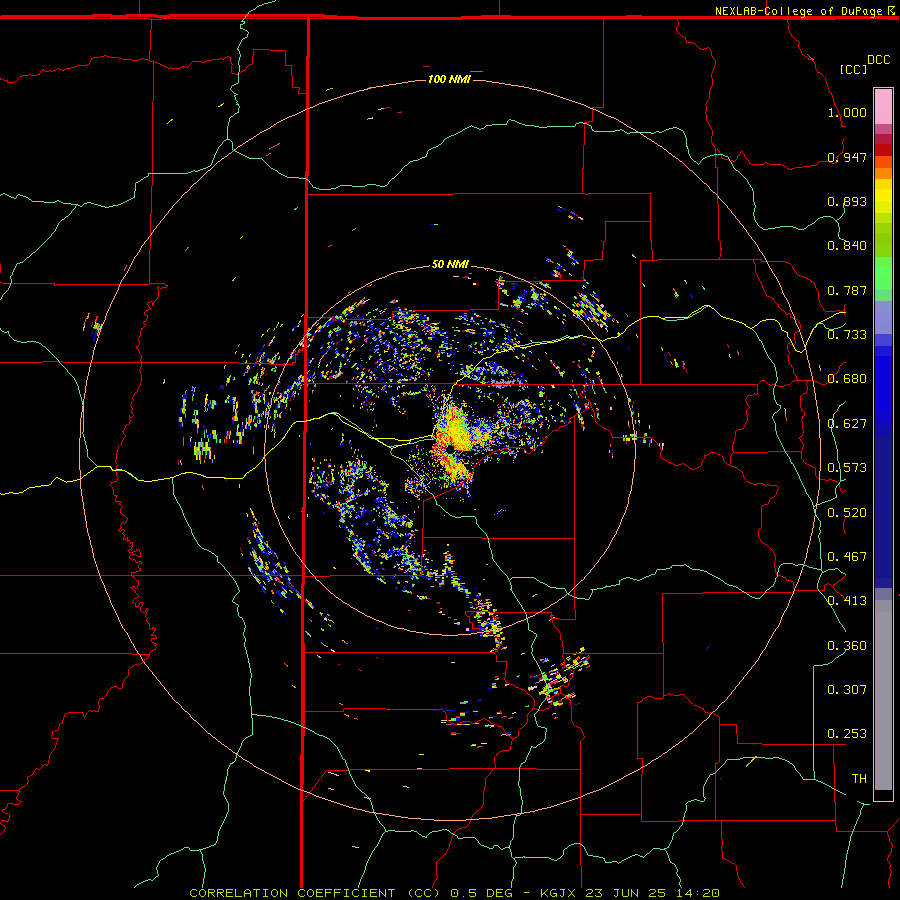Pick the lavender segment near 0.733

tap(883, 317)
